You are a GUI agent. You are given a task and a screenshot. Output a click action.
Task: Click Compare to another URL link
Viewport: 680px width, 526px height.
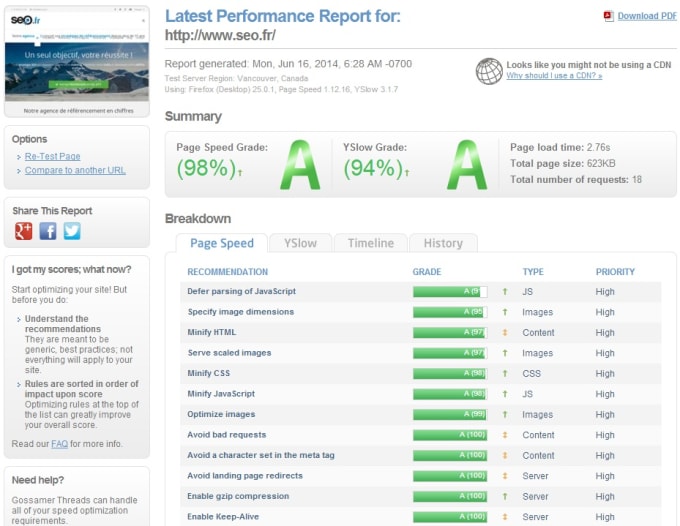pyautogui.click(x=75, y=170)
